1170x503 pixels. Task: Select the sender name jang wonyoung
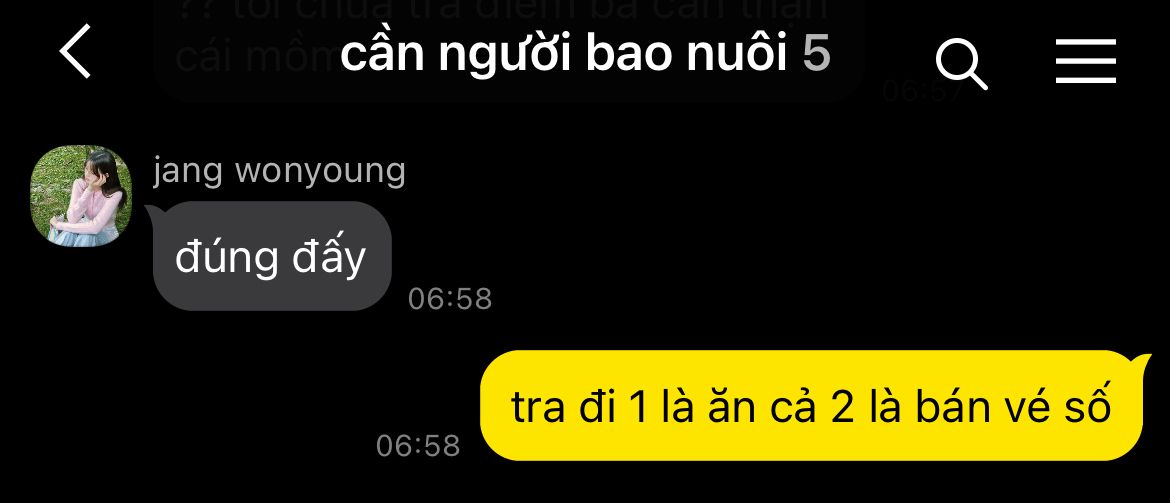point(279,171)
